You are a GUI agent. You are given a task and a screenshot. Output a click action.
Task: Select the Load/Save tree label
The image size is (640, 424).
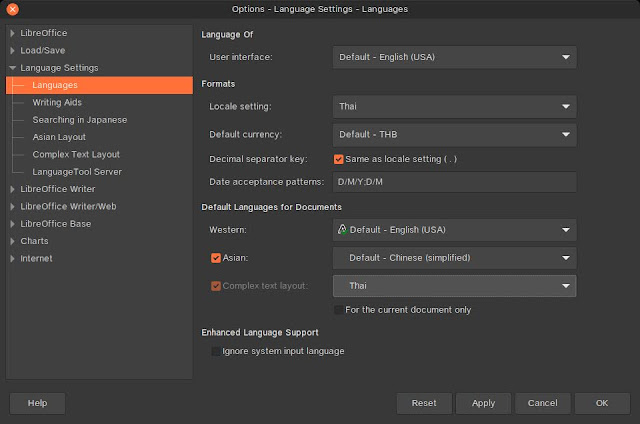[x=43, y=51]
